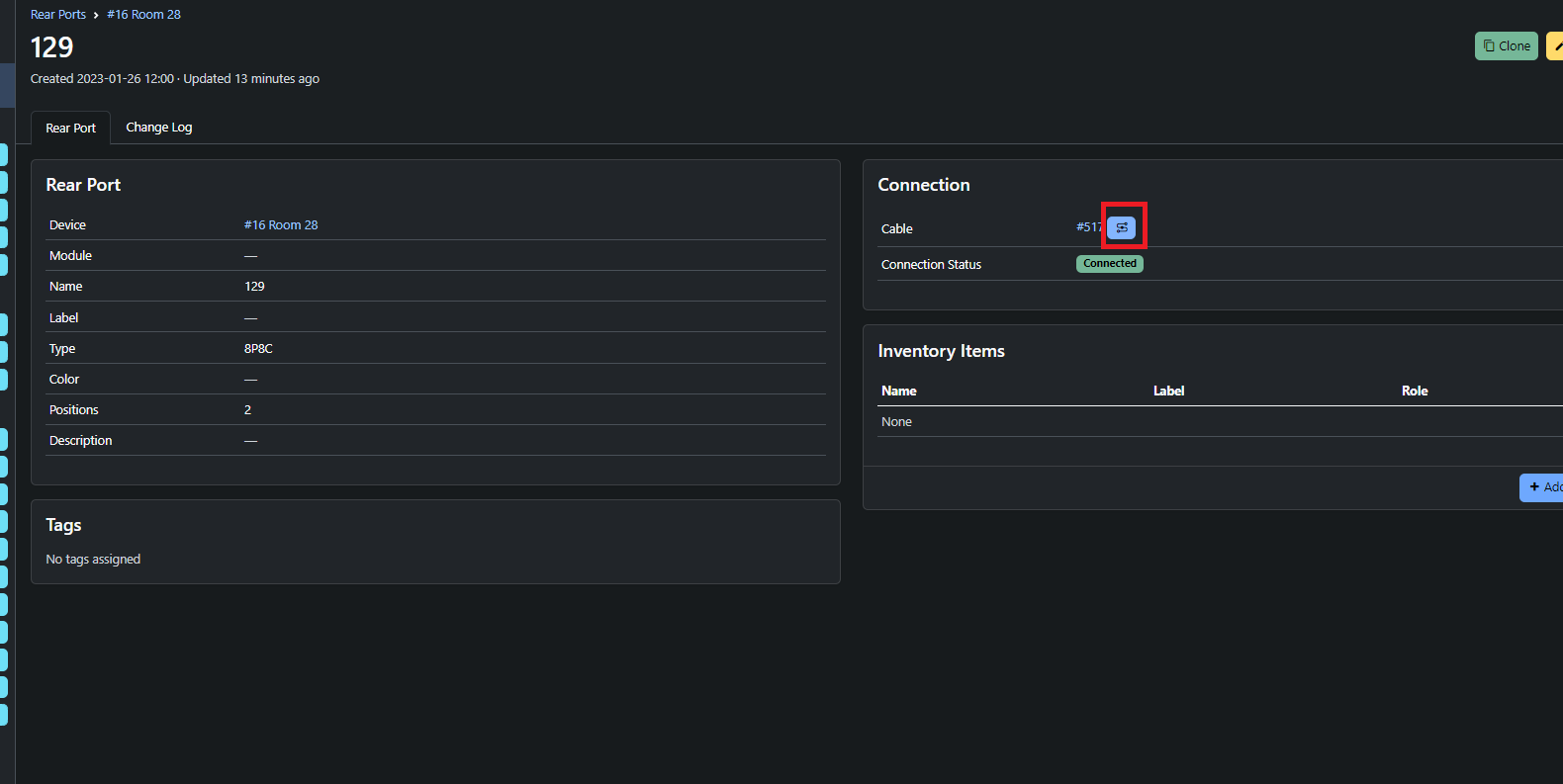The image size is (1563, 784).
Task: Click the Inventory Items Name column header
Action: pyautogui.click(x=899, y=392)
